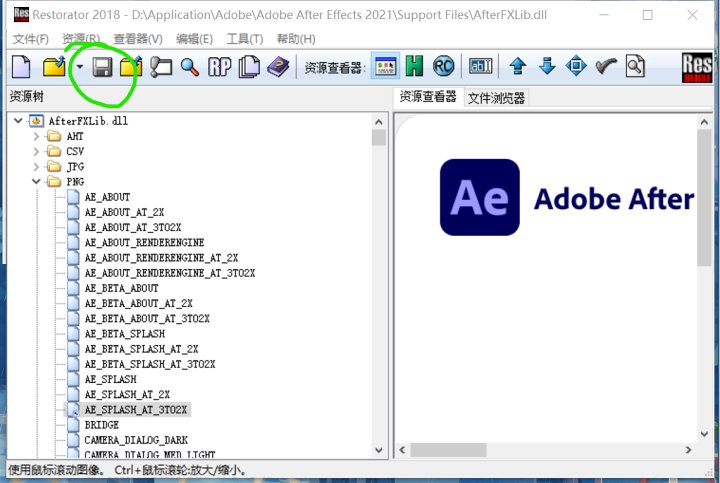Open the 编辑(E) menu

point(194,39)
